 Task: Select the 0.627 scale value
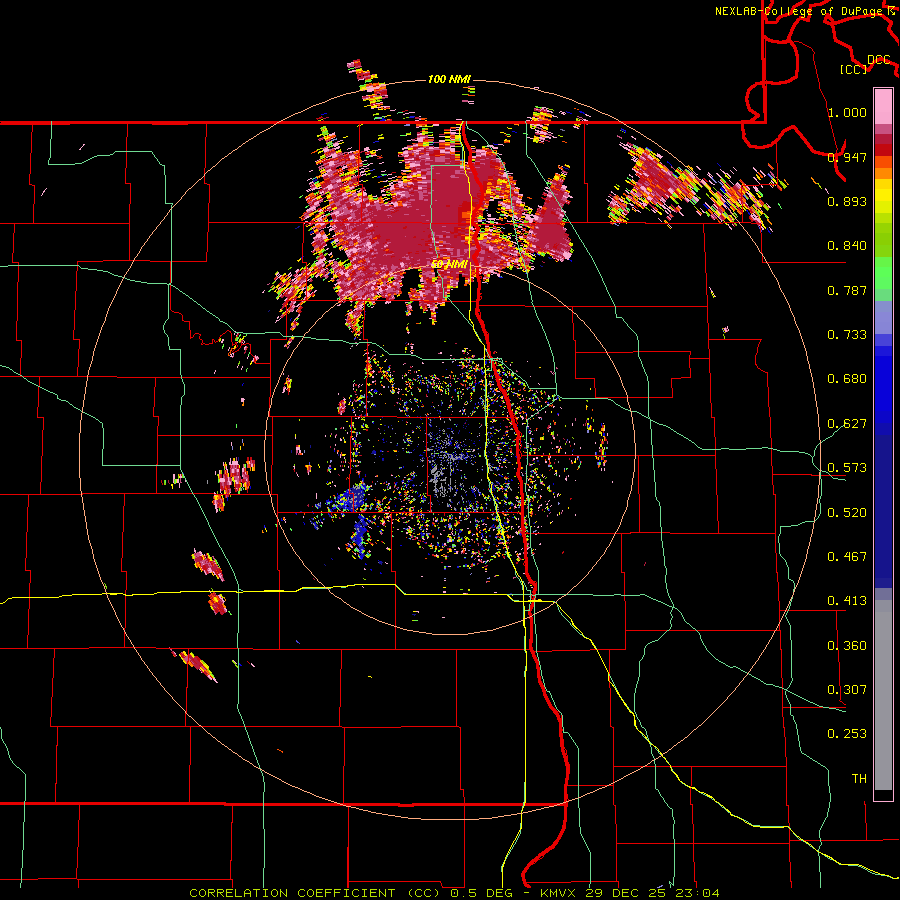tap(847, 424)
